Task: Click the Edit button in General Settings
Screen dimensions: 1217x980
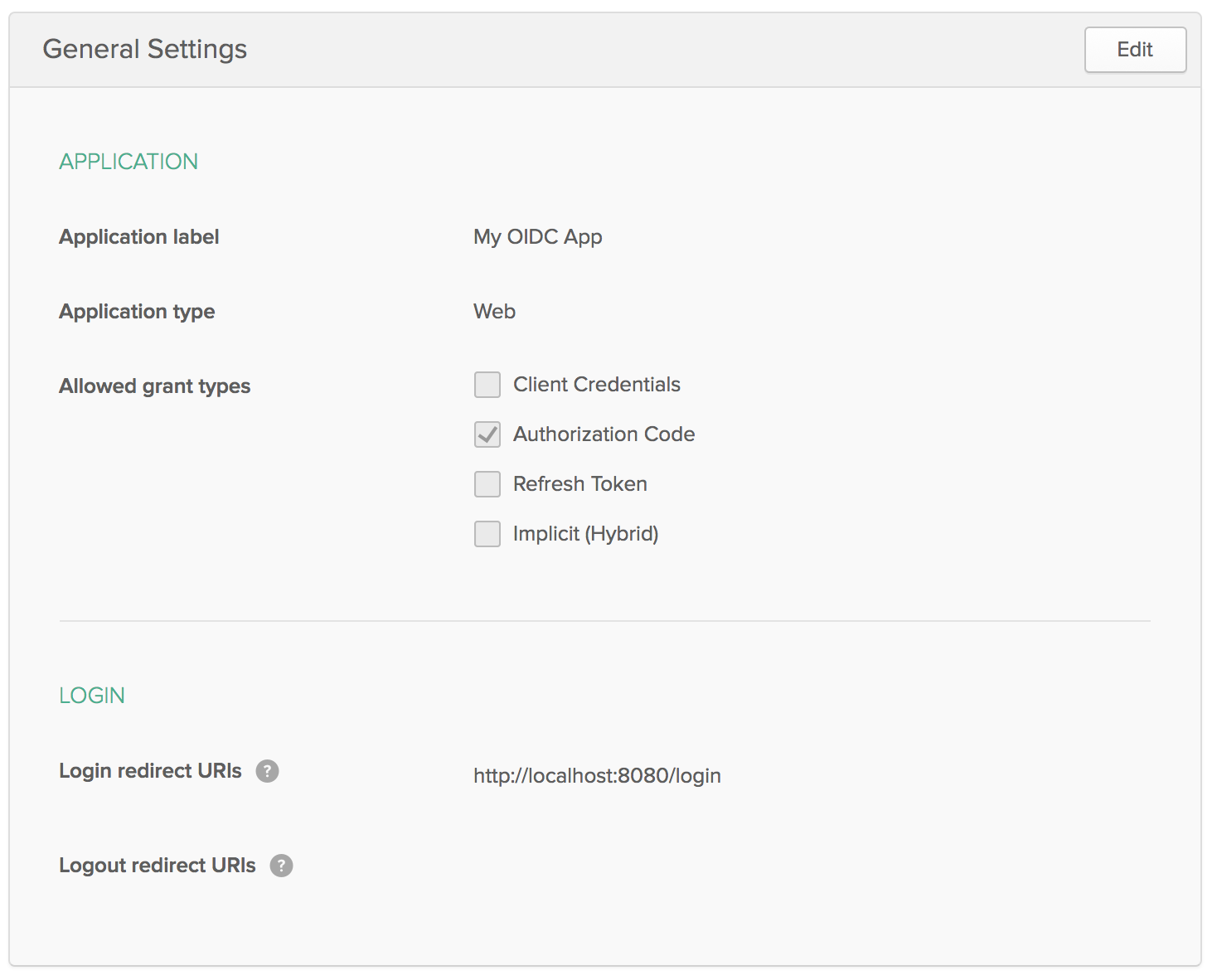Action: [1134, 50]
